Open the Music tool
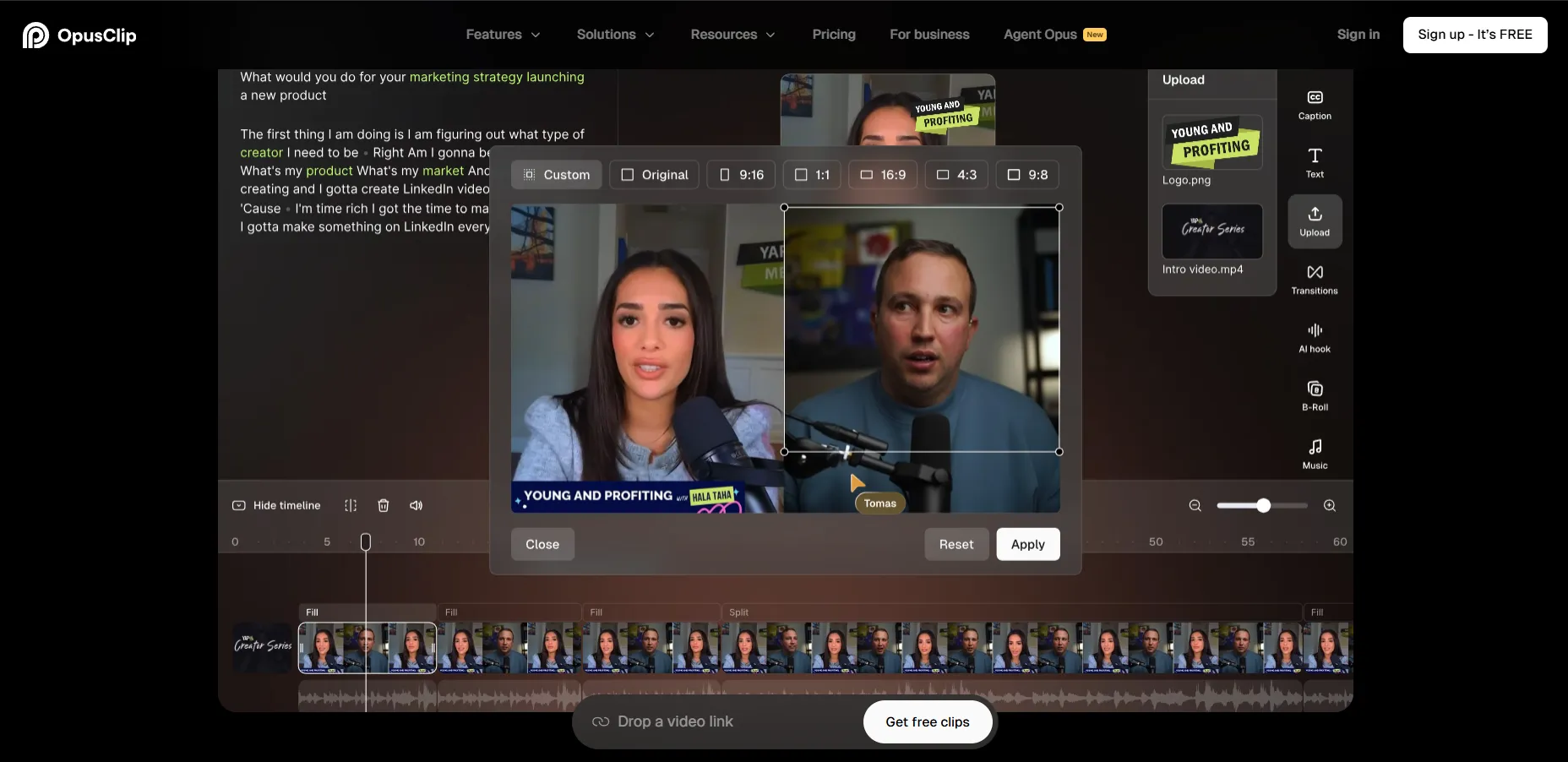The width and height of the screenshot is (1568, 762). point(1315,454)
